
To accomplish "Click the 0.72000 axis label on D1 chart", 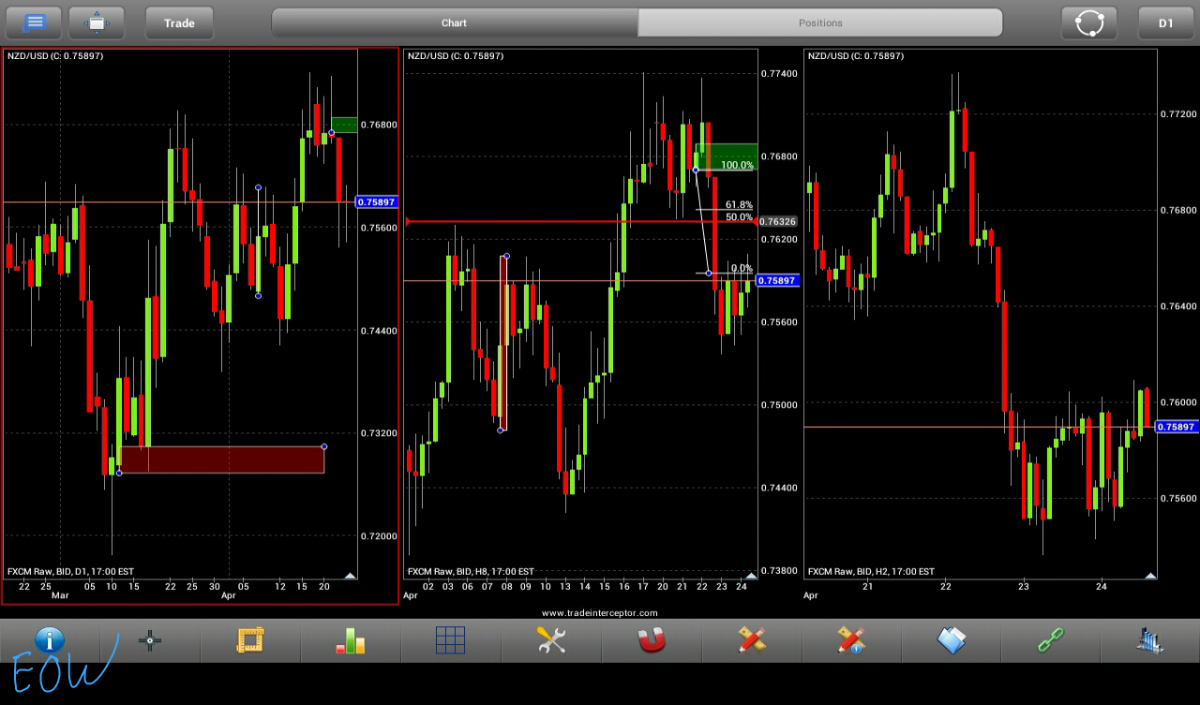I will click(x=378, y=537).
